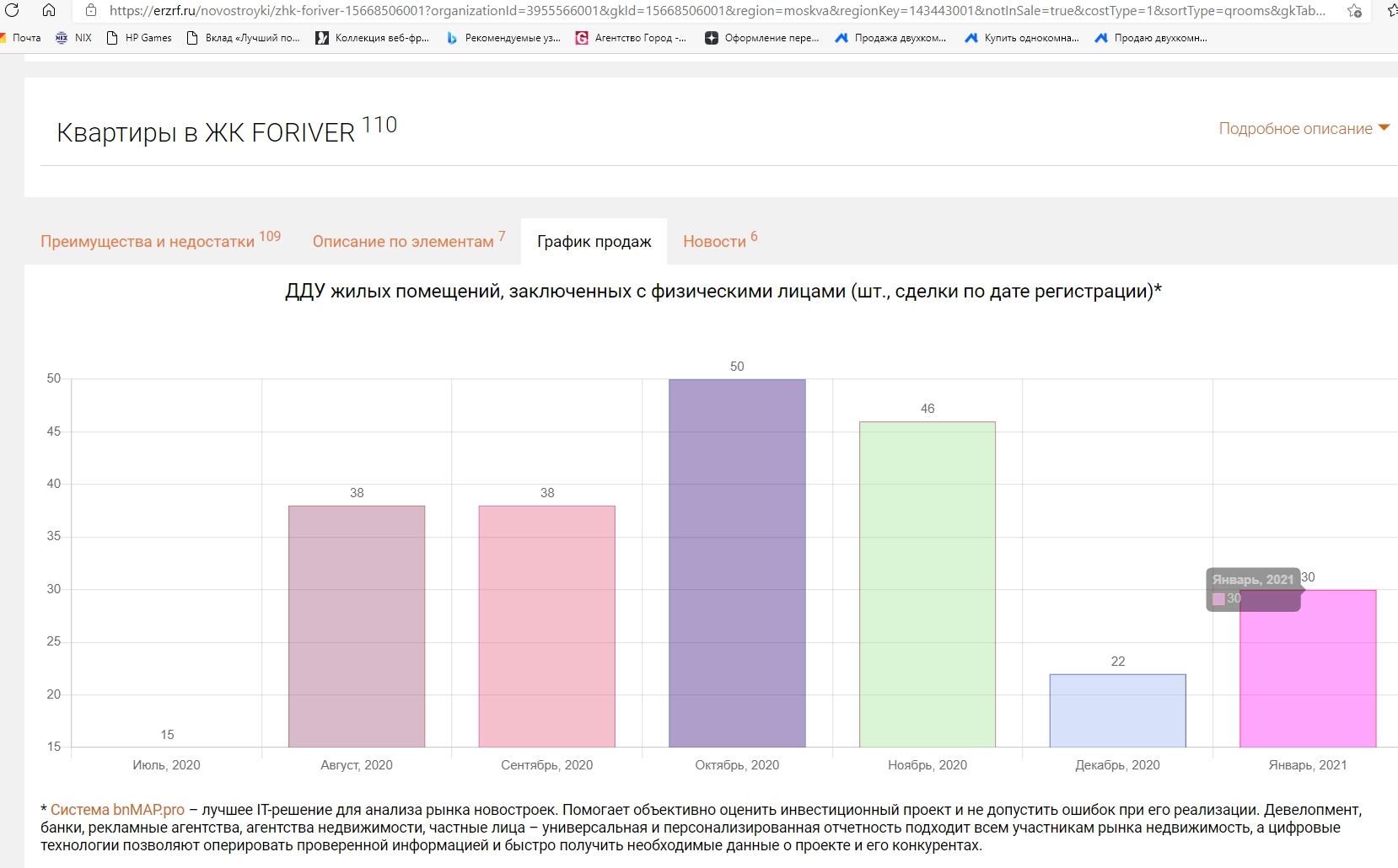The height and width of the screenshot is (868, 1398).
Task: Open the Агентство Город bookmark
Action: coord(631,38)
